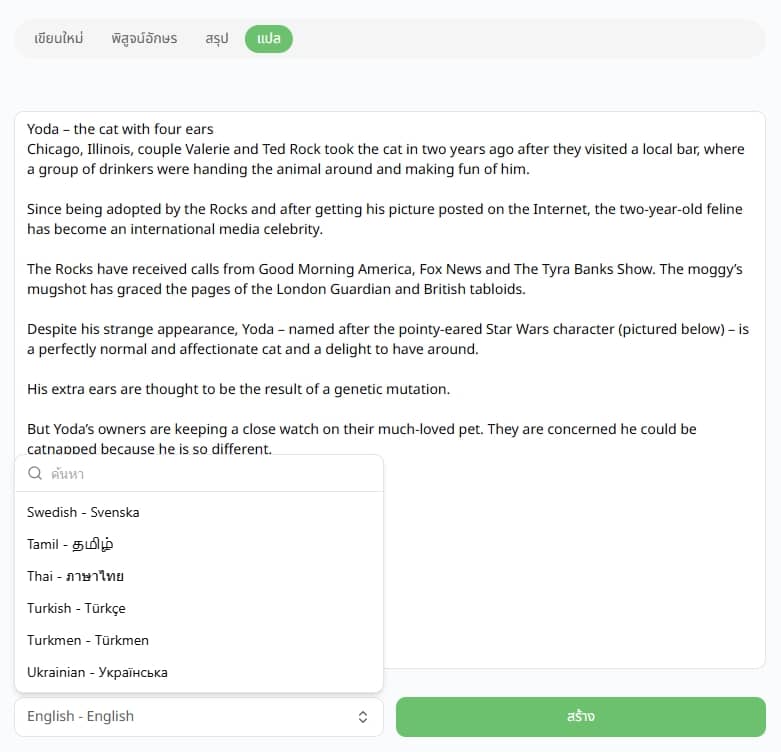Click the title line "Yoda – the cat with four ears"
781x752 pixels.
click(x=120, y=129)
